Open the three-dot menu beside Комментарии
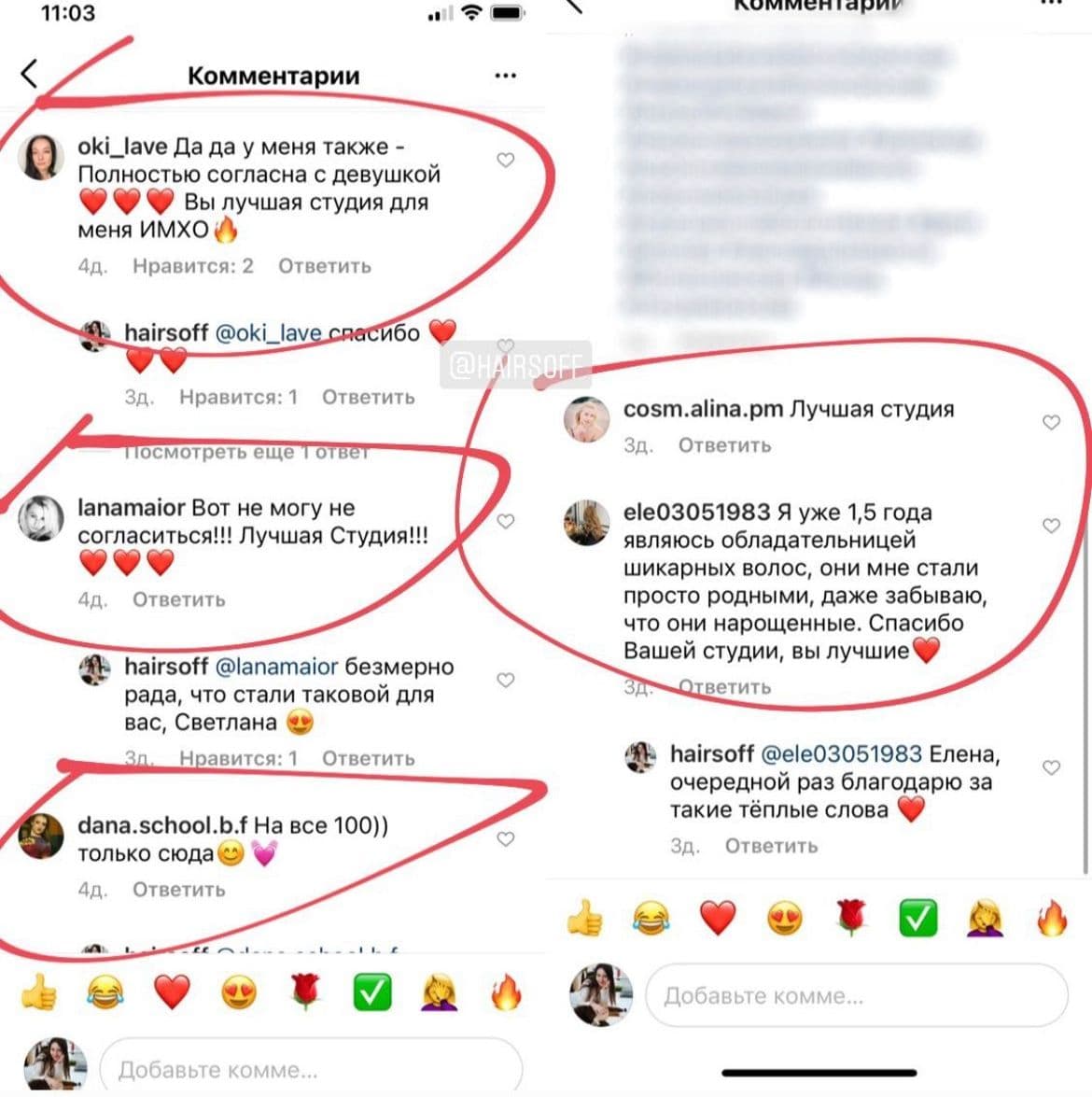The image size is (1092, 1097). coord(505,76)
